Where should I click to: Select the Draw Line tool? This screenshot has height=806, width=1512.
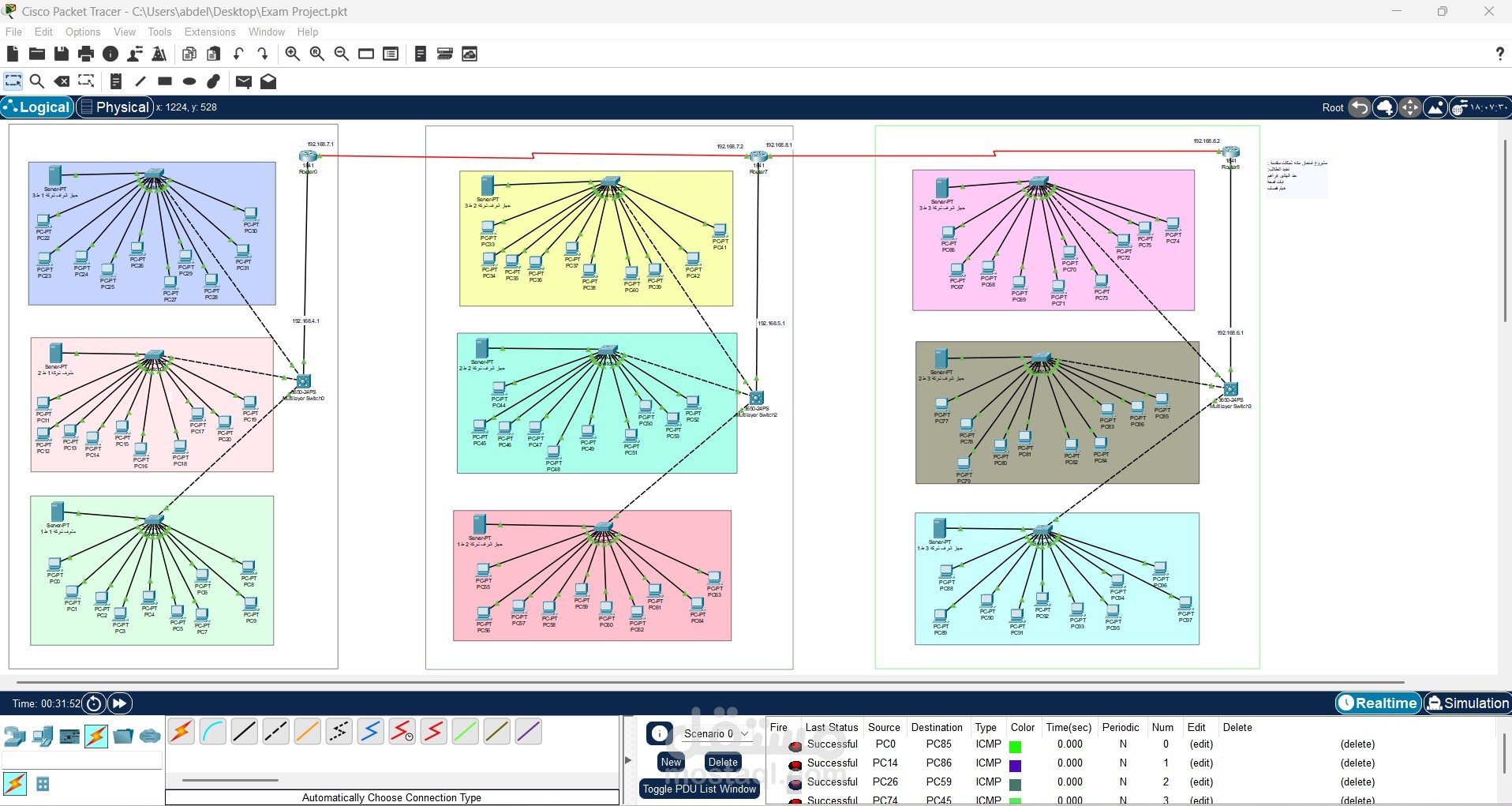click(140, 81)
